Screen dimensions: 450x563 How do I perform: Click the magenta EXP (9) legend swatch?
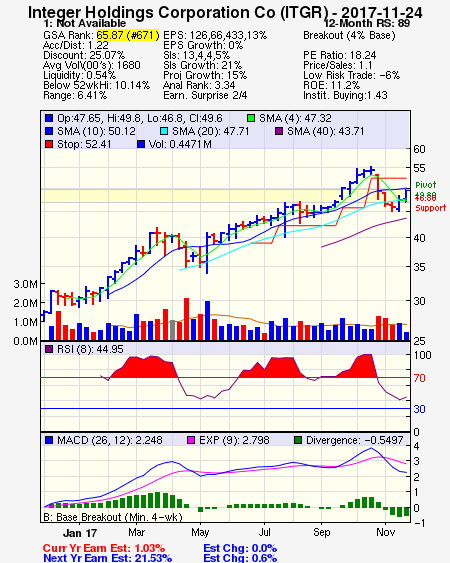191,440
